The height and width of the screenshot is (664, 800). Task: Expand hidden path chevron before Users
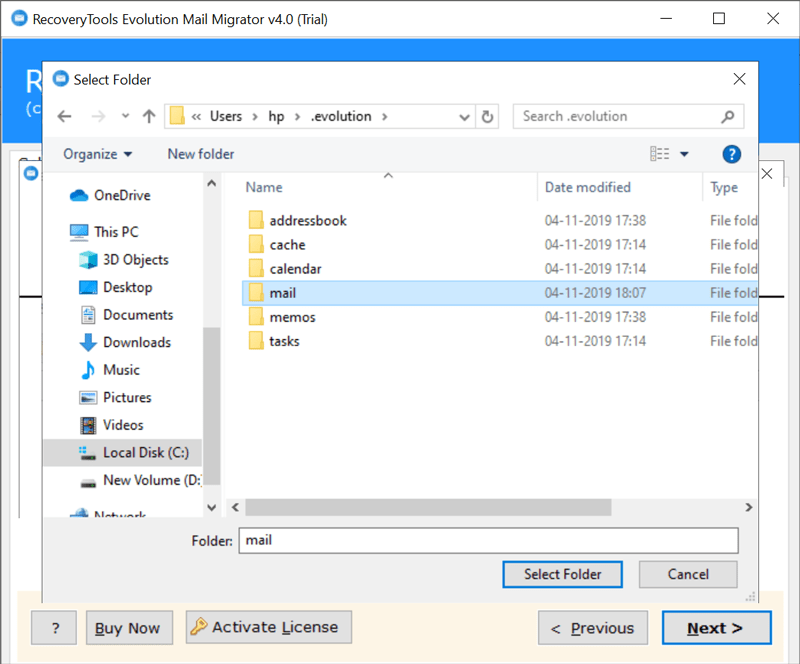(x=196, y=117)
